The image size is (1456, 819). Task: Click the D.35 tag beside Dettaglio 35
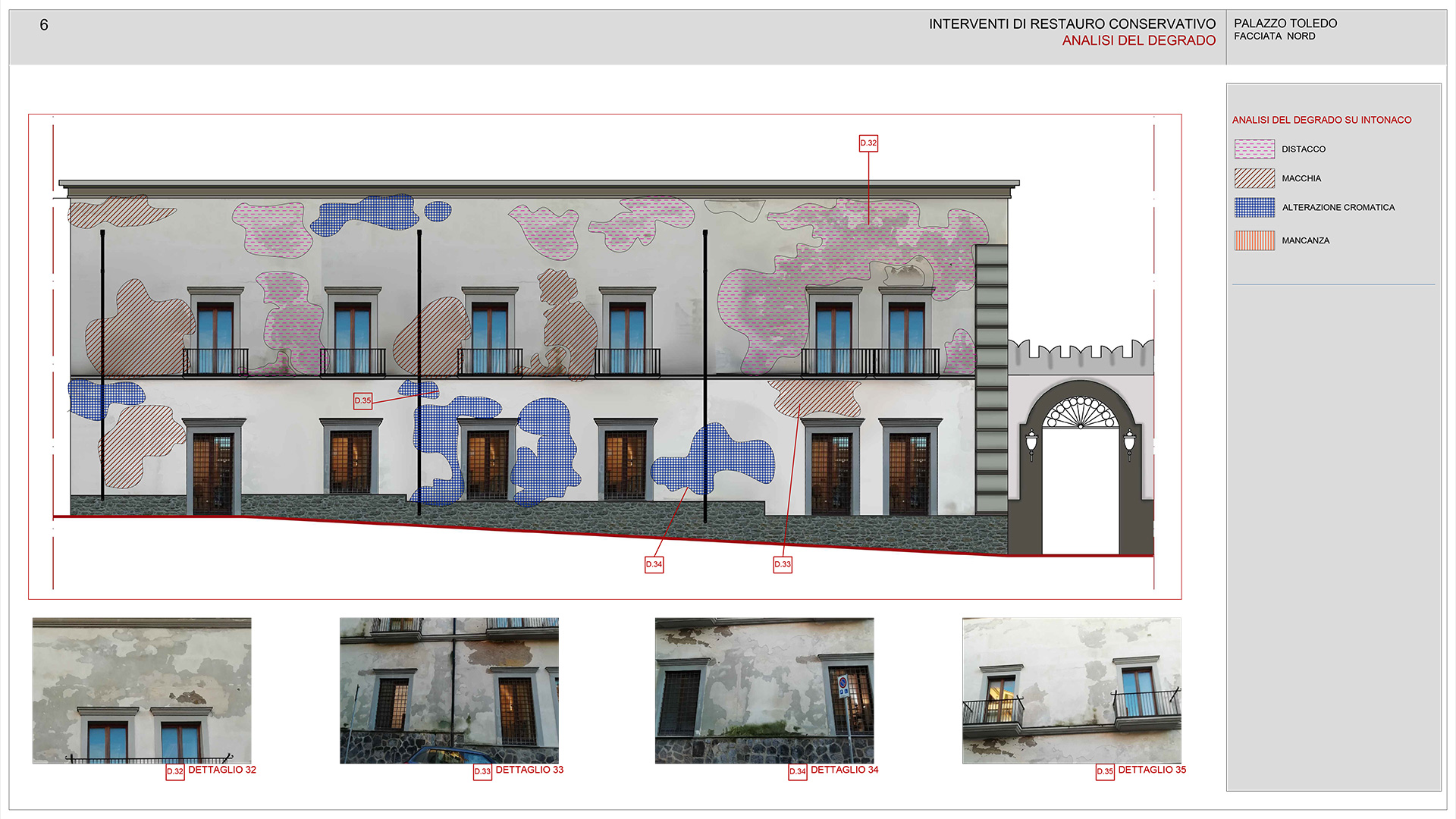(1105, 772)
